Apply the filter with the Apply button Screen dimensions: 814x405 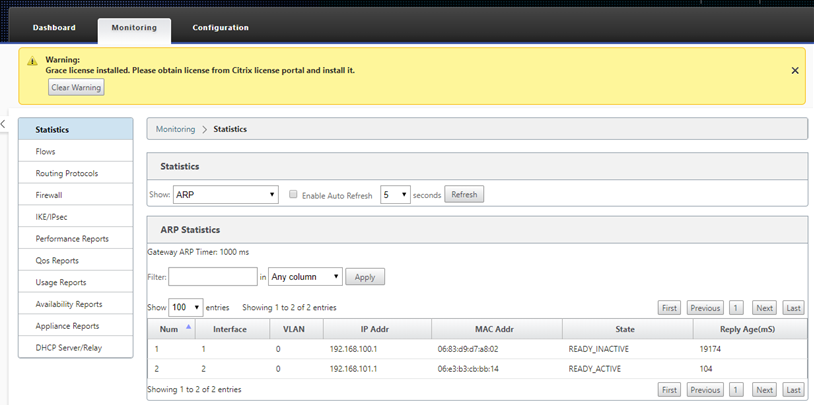point(365,277)
